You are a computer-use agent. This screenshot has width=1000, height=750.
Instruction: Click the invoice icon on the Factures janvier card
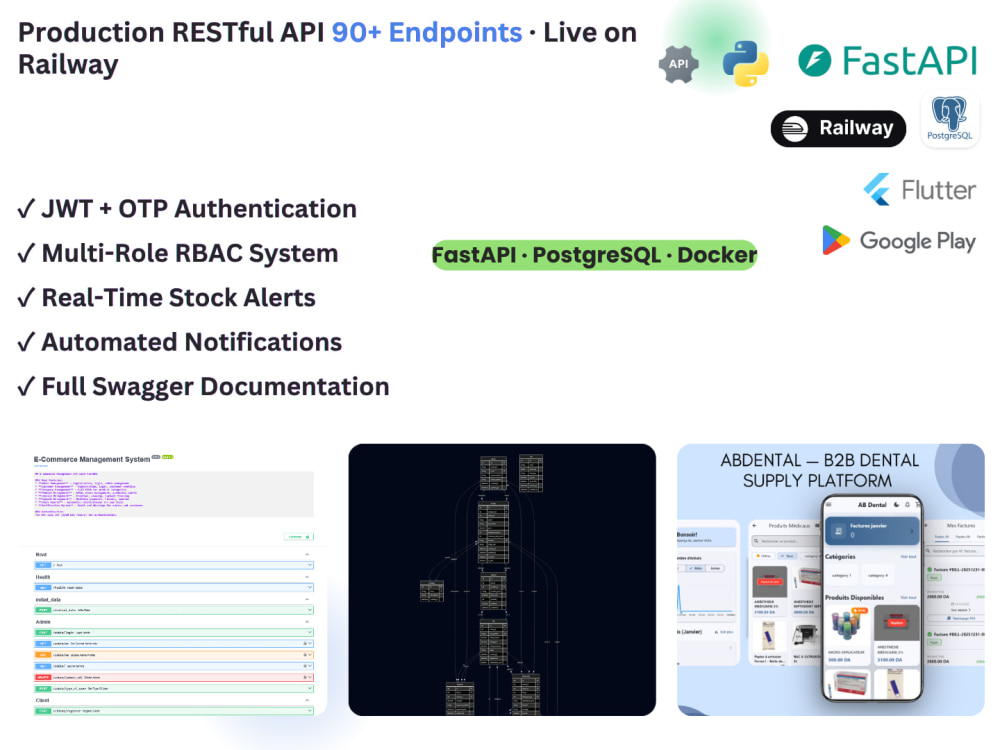coord(838,531)
